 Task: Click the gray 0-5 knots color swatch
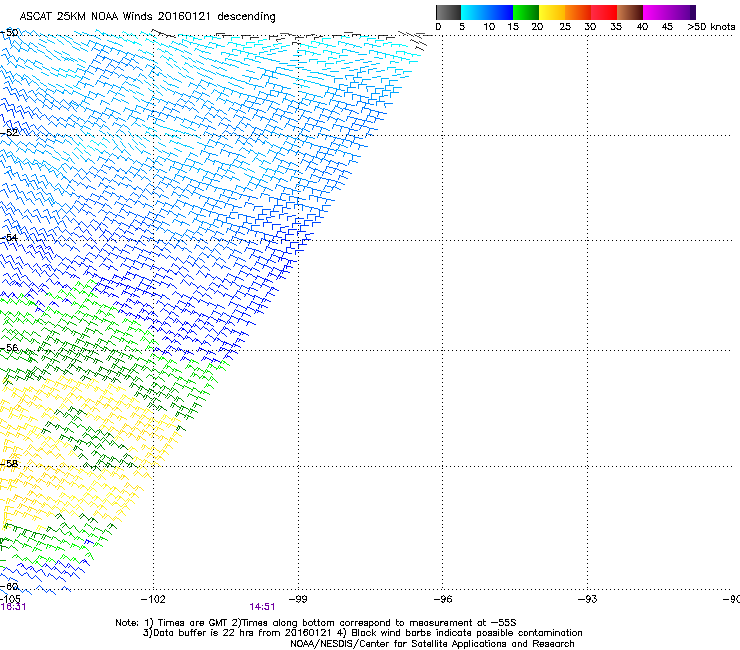click(448, 12)
